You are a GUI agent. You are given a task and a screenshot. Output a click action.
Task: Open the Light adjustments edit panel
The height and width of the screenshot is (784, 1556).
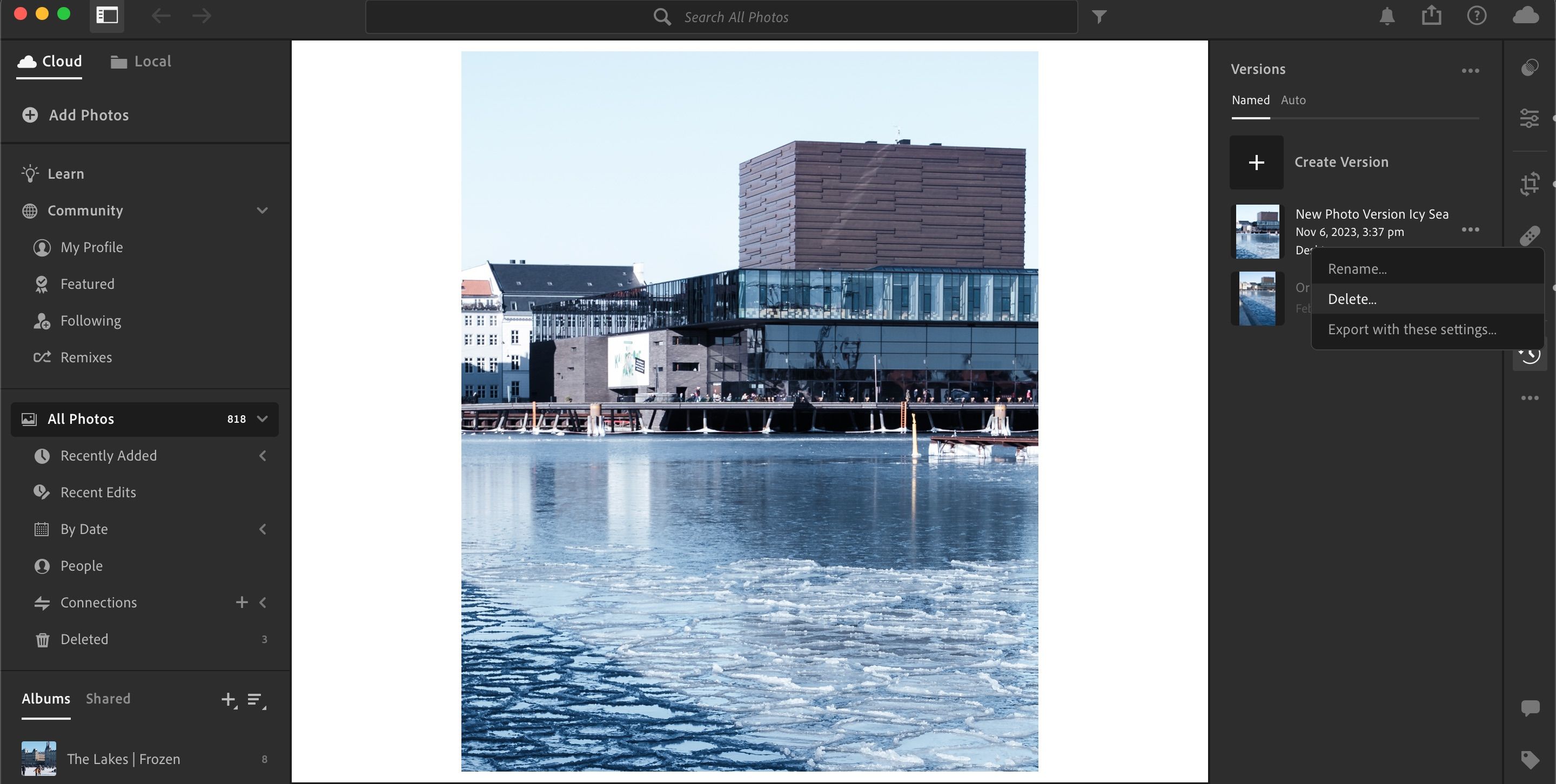coord(1530,118)
